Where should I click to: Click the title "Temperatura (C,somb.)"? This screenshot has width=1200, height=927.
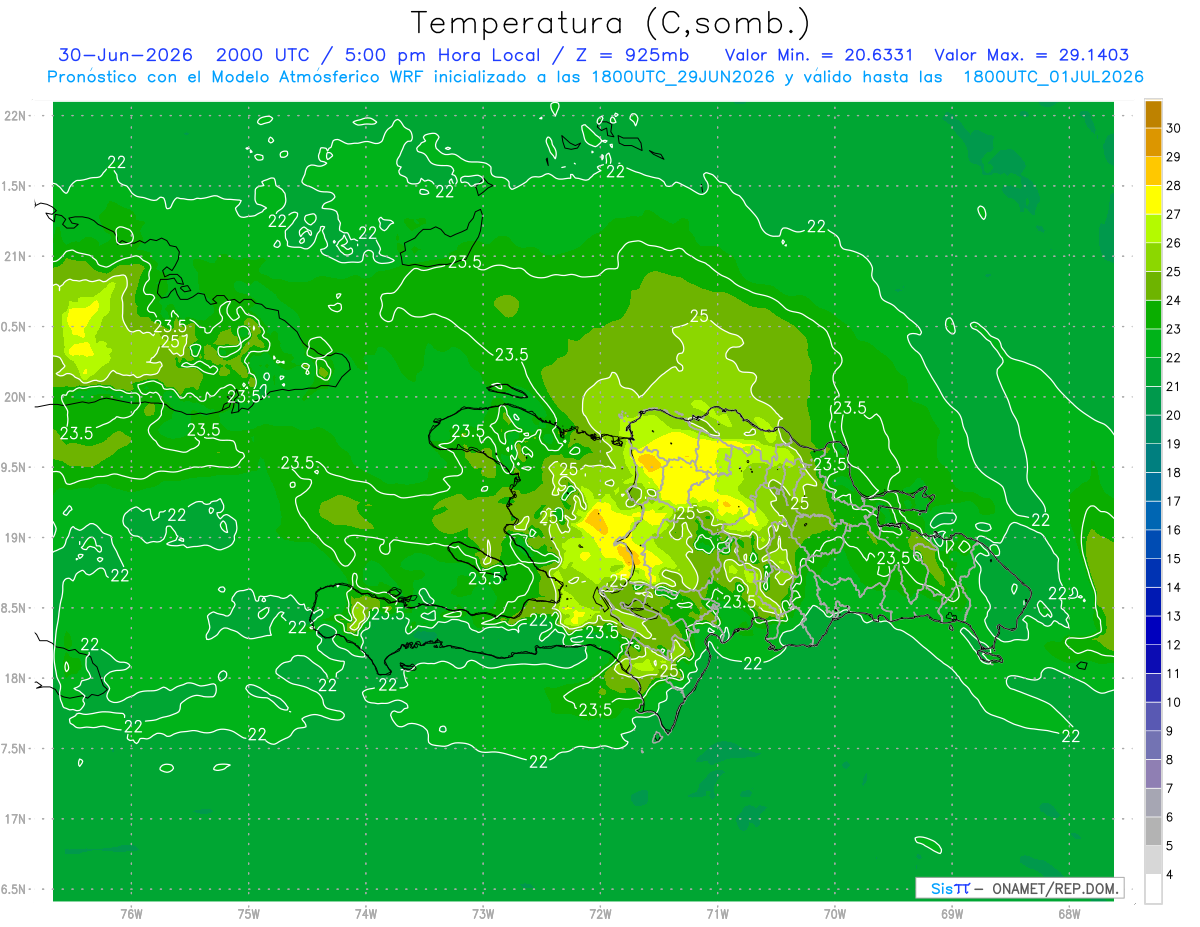(x=611, y=23)
